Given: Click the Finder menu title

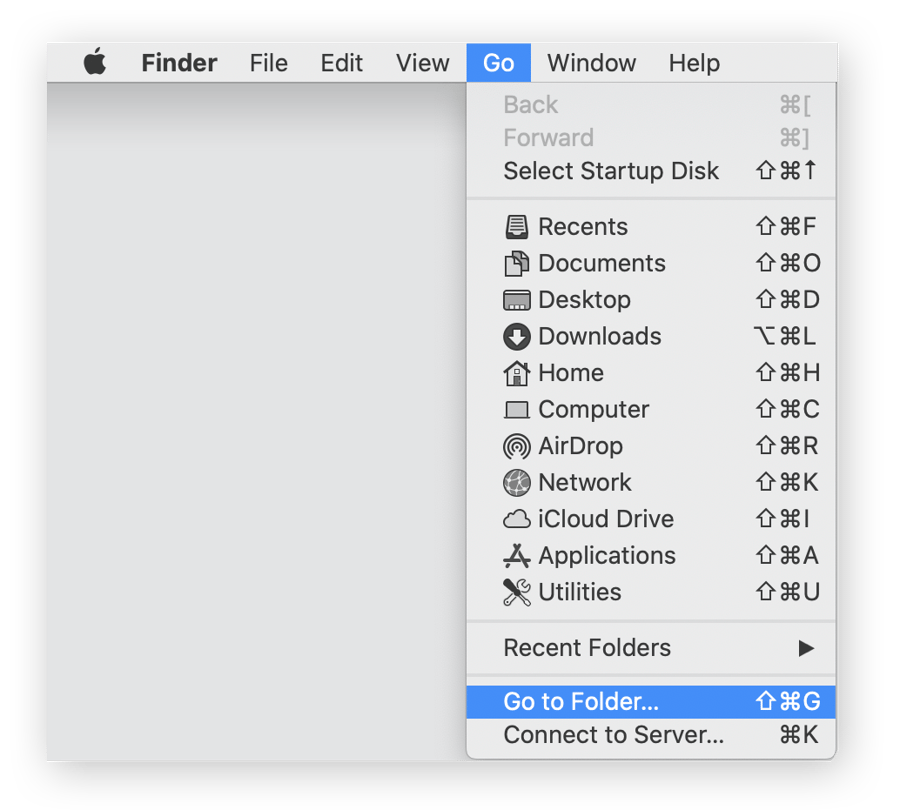Looking at the screenshot, I should (179, 63).
